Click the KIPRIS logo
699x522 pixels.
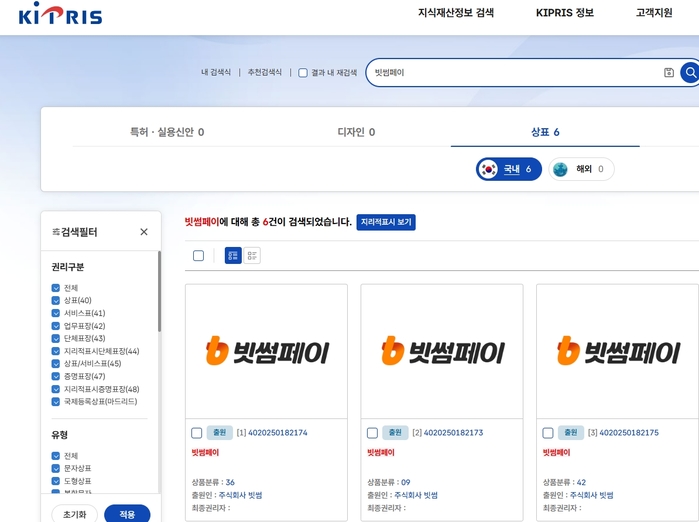(x=60, y=13)
